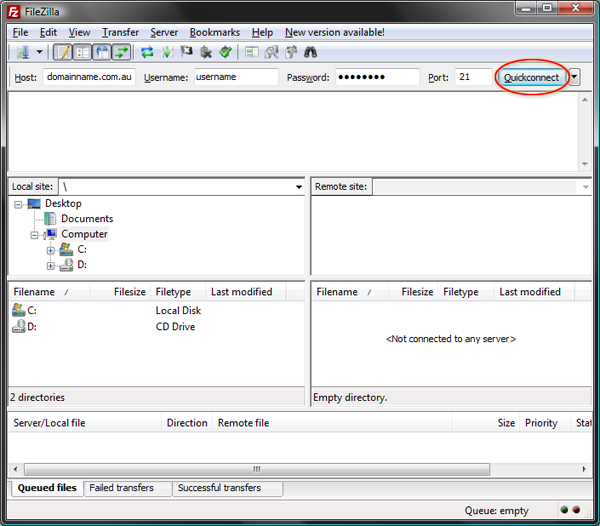
Task: Sort remote files by Filesize column
Action: (413, 292)
